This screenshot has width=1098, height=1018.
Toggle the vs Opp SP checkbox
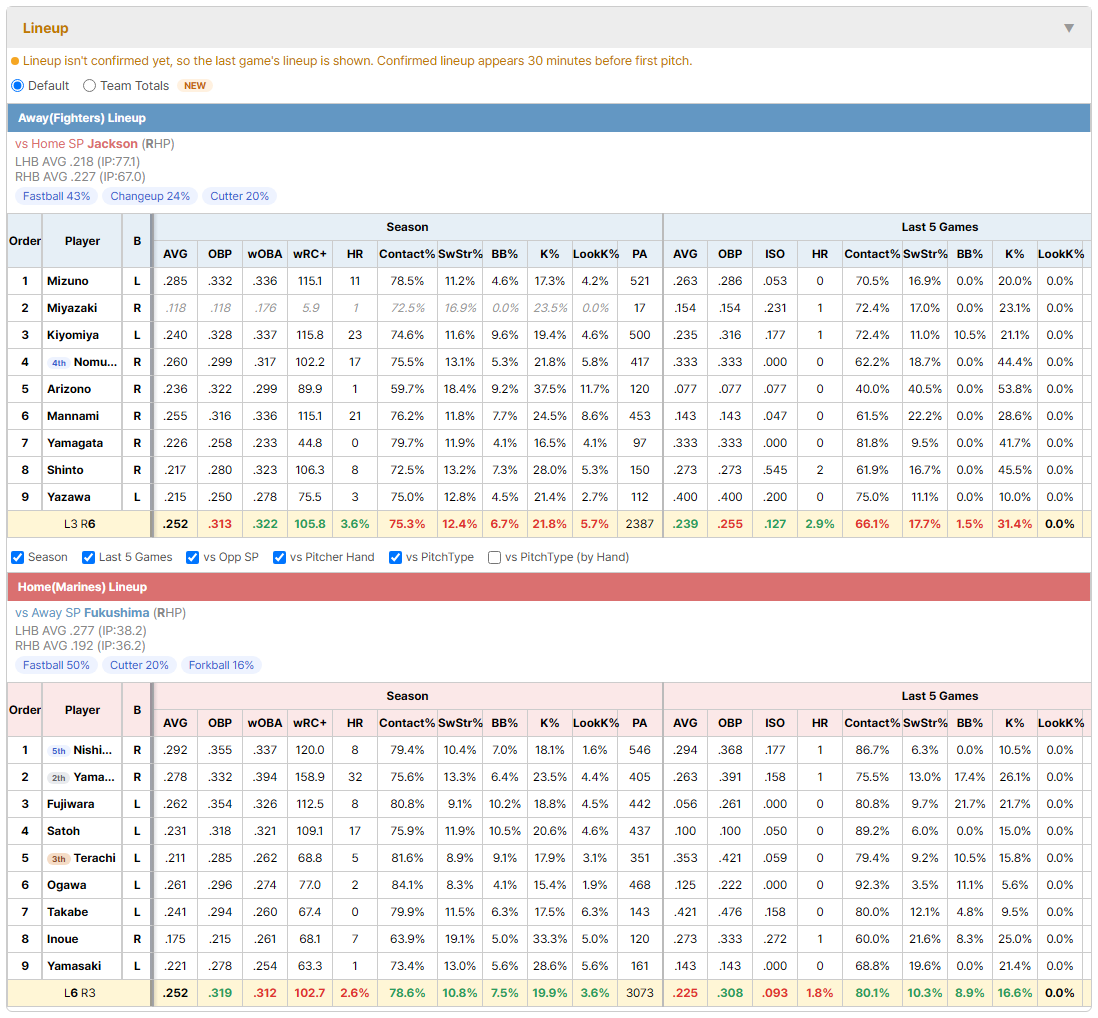[x=193, y=557]
